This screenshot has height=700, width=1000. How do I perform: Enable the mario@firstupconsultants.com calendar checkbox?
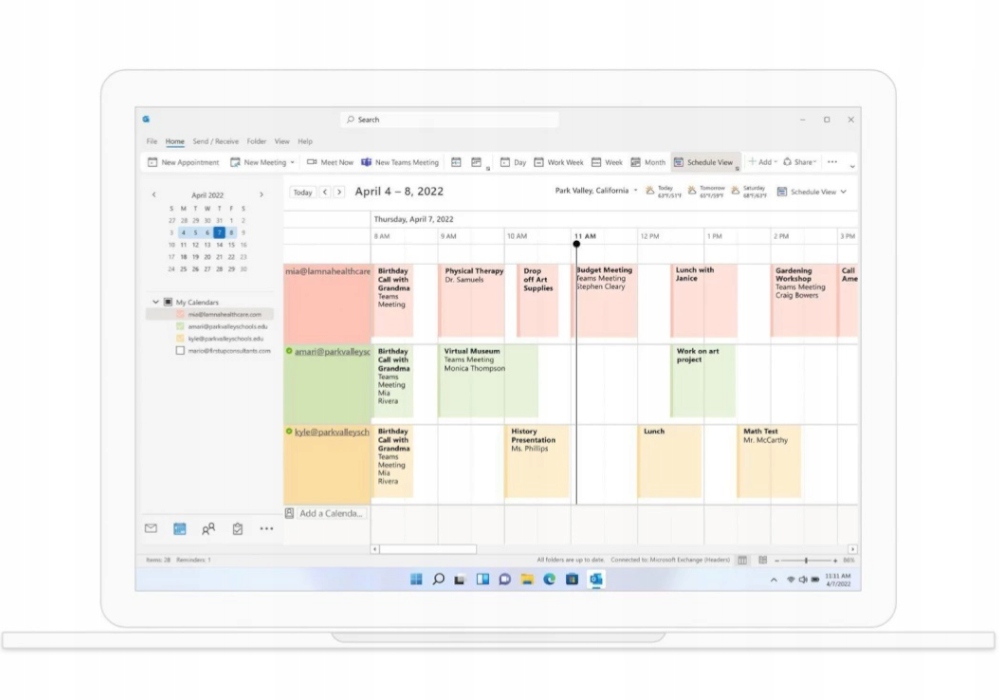click(180, 351)
